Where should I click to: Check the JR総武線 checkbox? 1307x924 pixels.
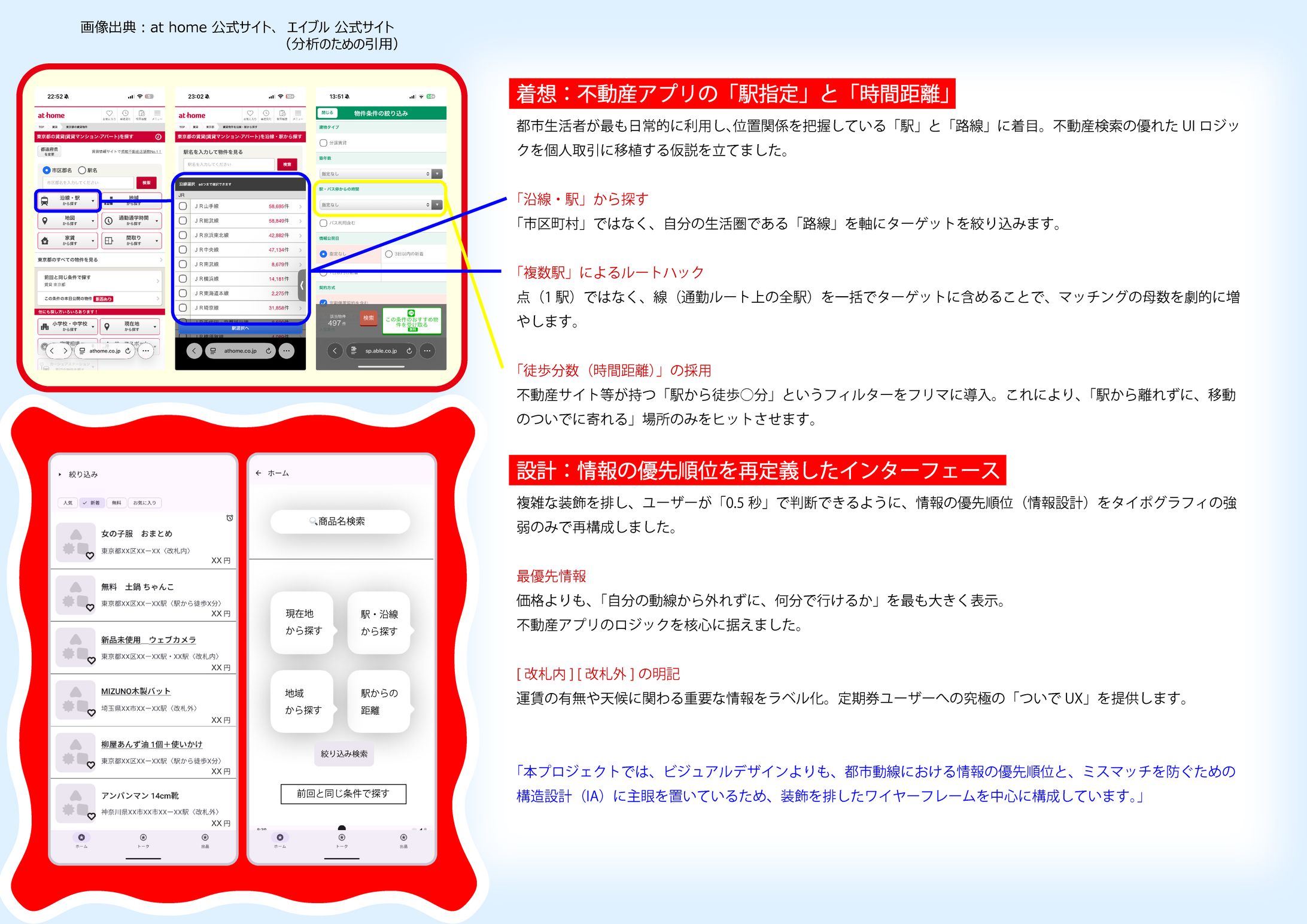point(183,221)
